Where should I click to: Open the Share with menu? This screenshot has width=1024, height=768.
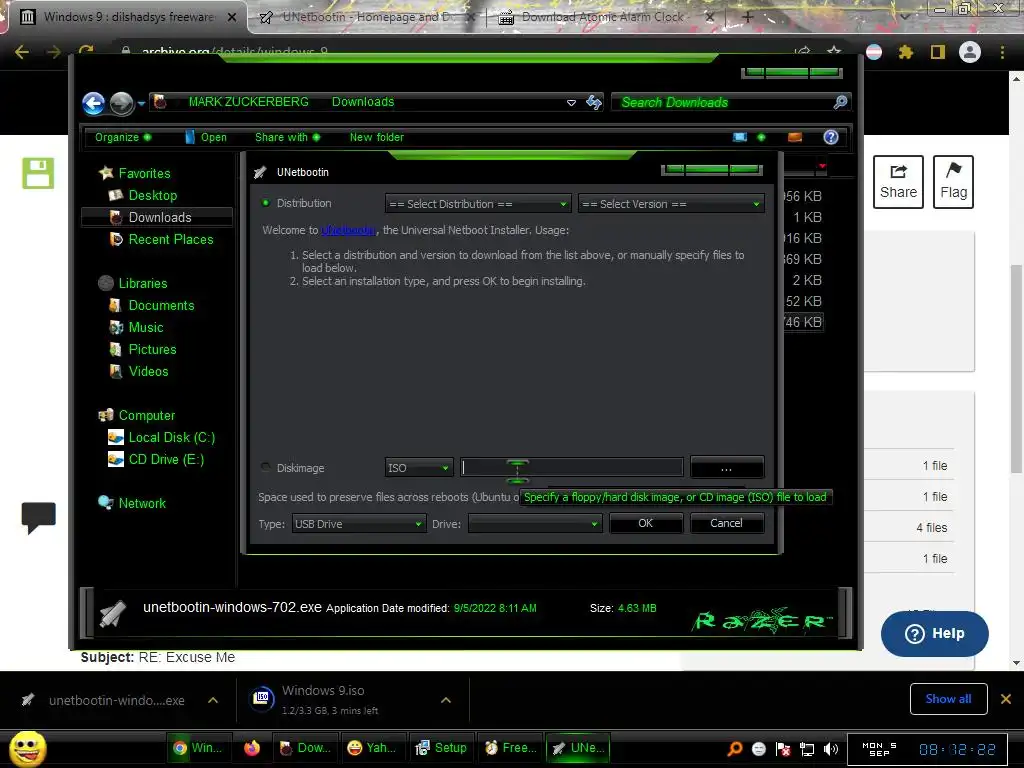[287, 137]
